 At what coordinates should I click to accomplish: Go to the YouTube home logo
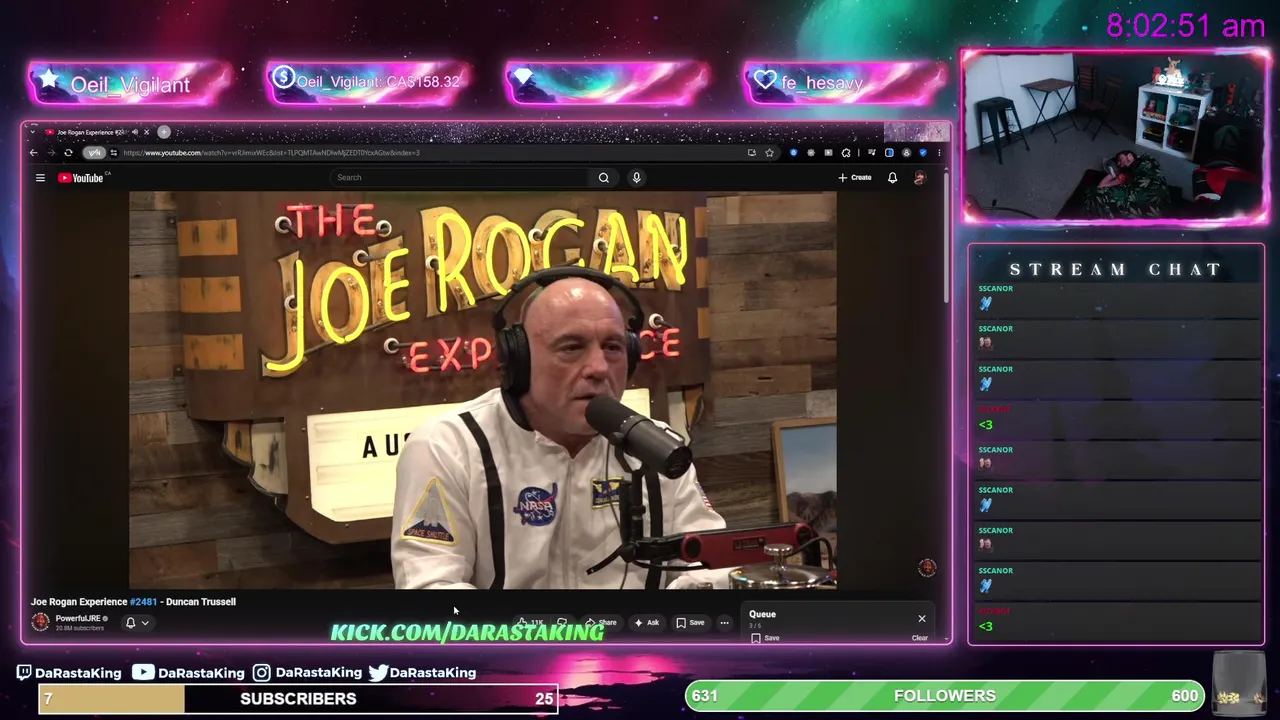point(80,178)
